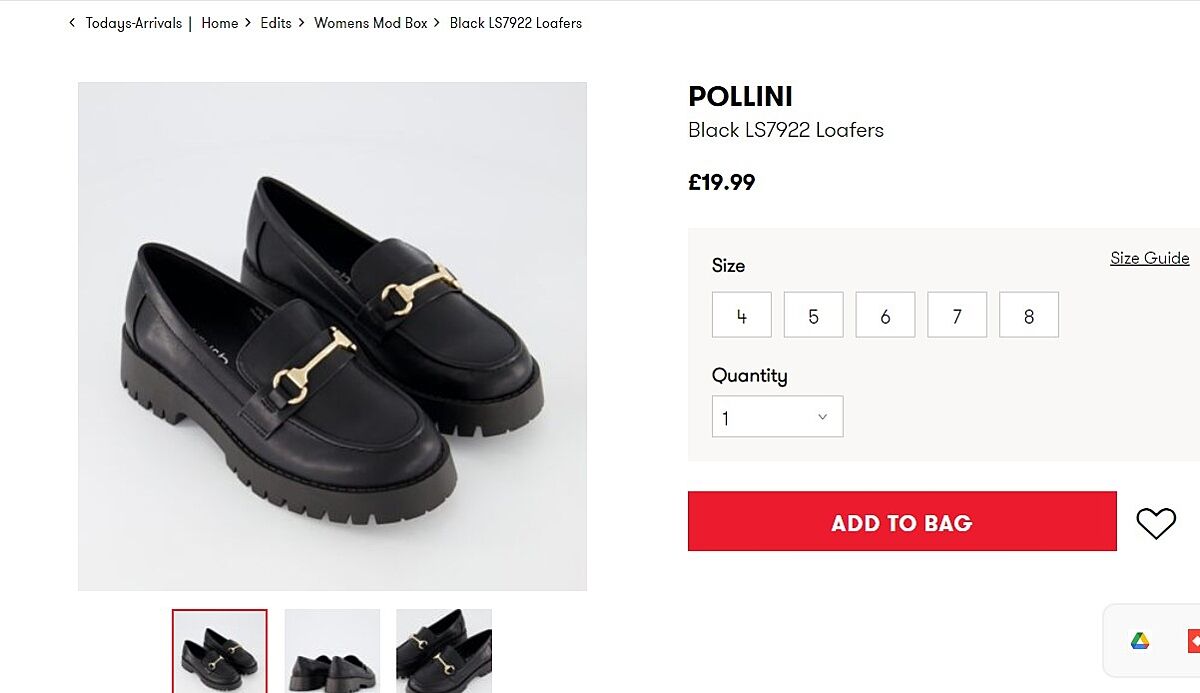Select the first loafer thumbnail
Viewport: 1200px width, 693px height.
[220, 650]
